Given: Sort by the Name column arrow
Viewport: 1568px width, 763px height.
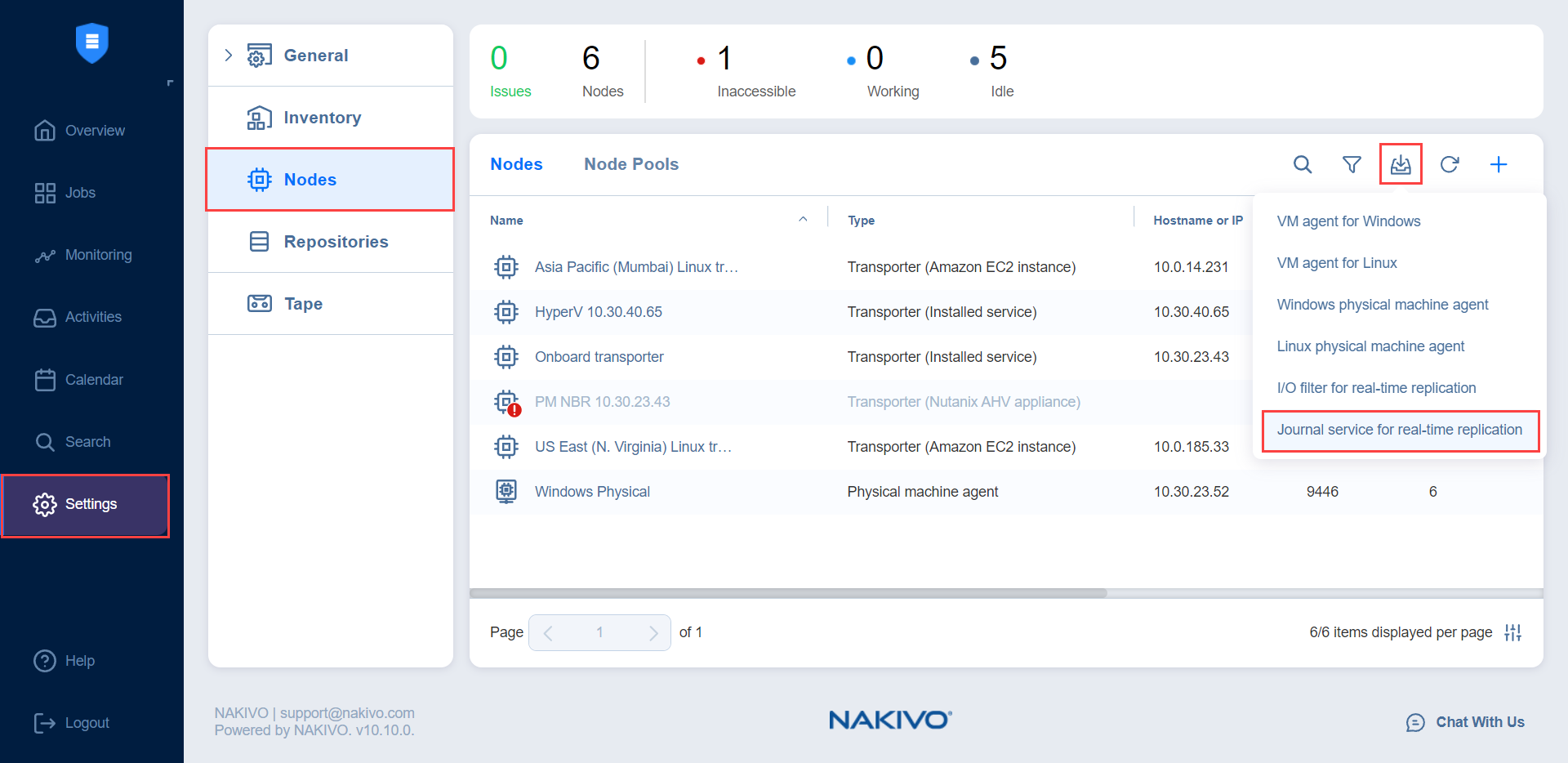Looking at the screenshot, I should 803,220.
